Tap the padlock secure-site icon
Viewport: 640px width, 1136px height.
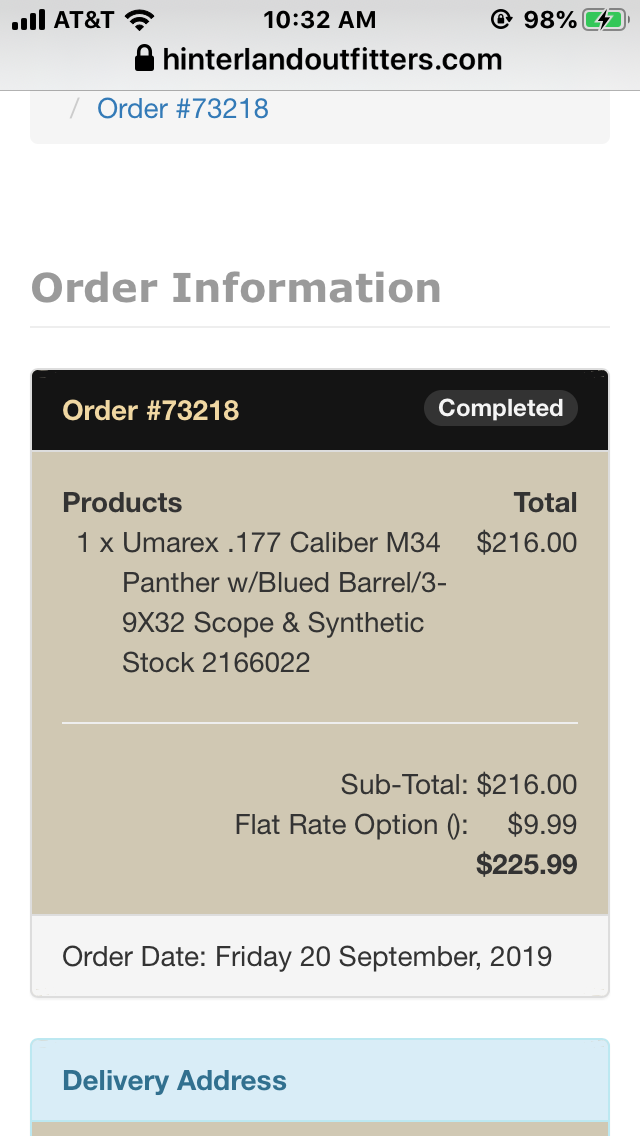point(144,59)
